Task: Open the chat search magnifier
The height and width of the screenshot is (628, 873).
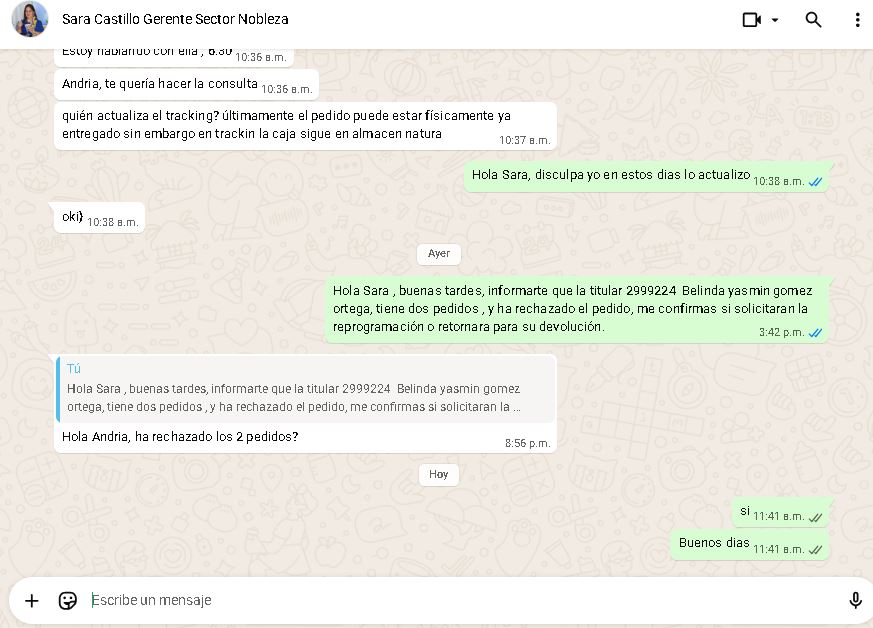Action: coord(814,20)
